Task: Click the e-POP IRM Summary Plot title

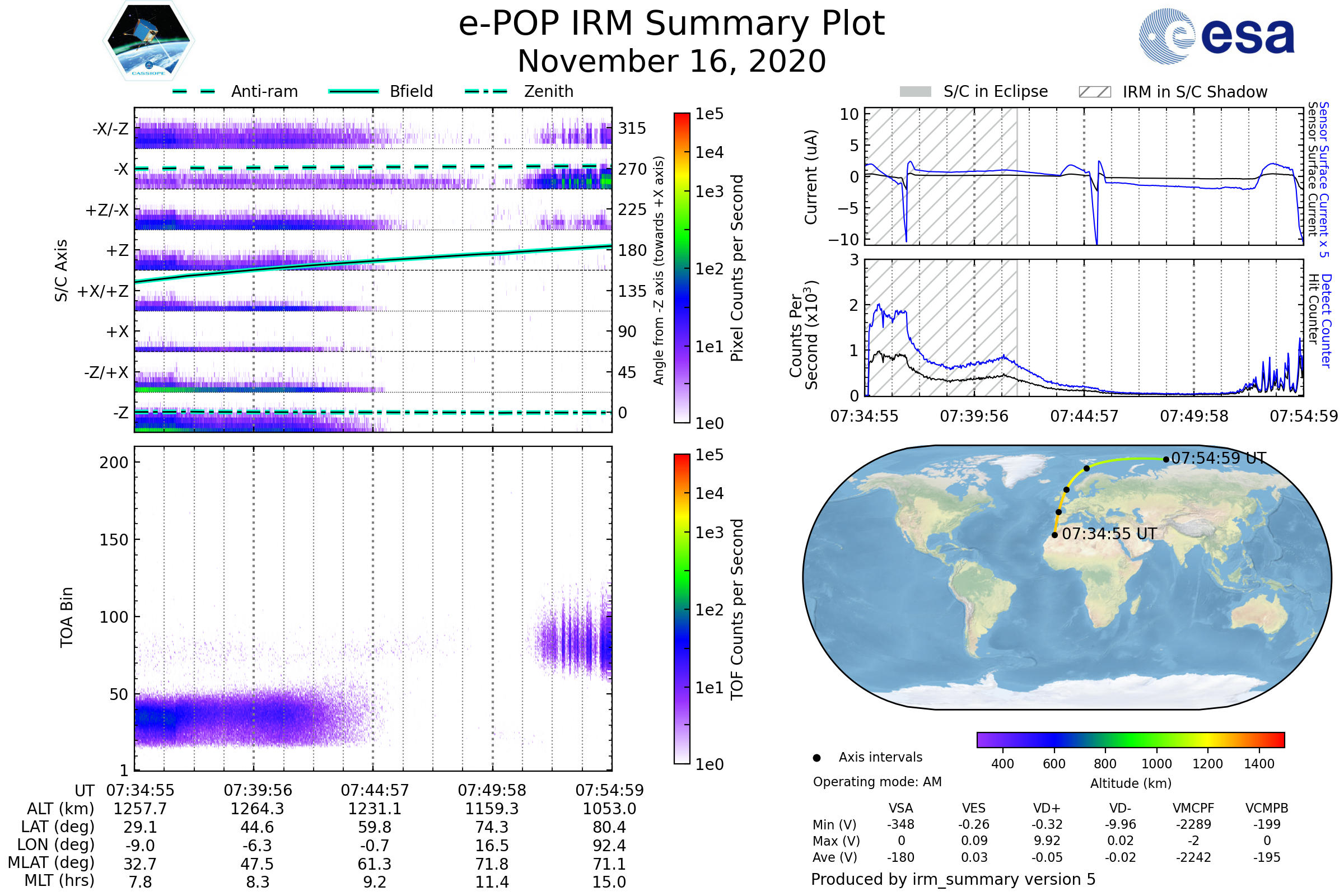Action: (671, 24)
